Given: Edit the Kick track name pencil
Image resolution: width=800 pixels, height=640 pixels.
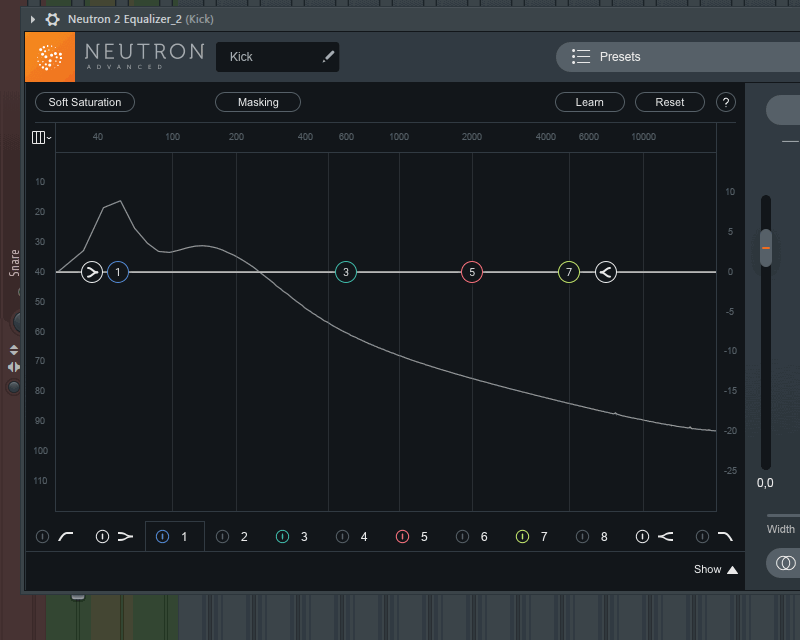Looking at the screenshot, I should point(329,56).
